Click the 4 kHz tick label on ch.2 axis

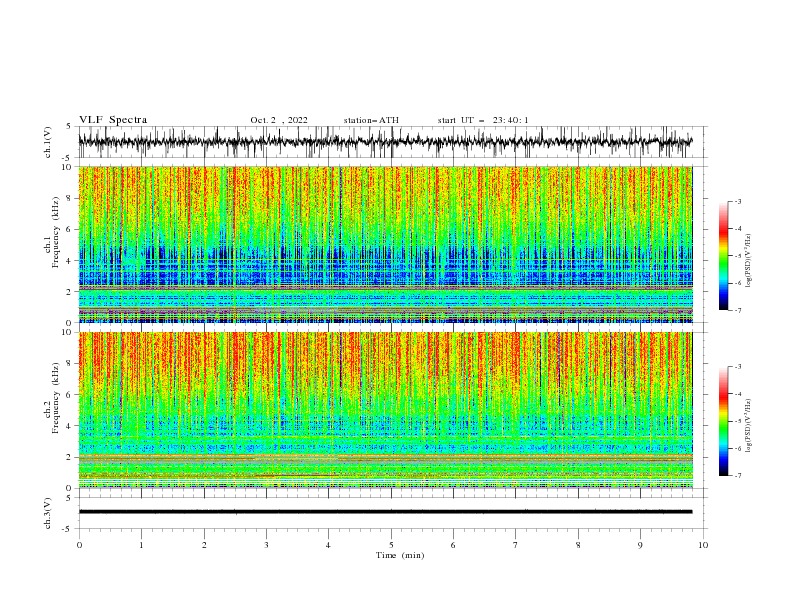pos(69,426)
